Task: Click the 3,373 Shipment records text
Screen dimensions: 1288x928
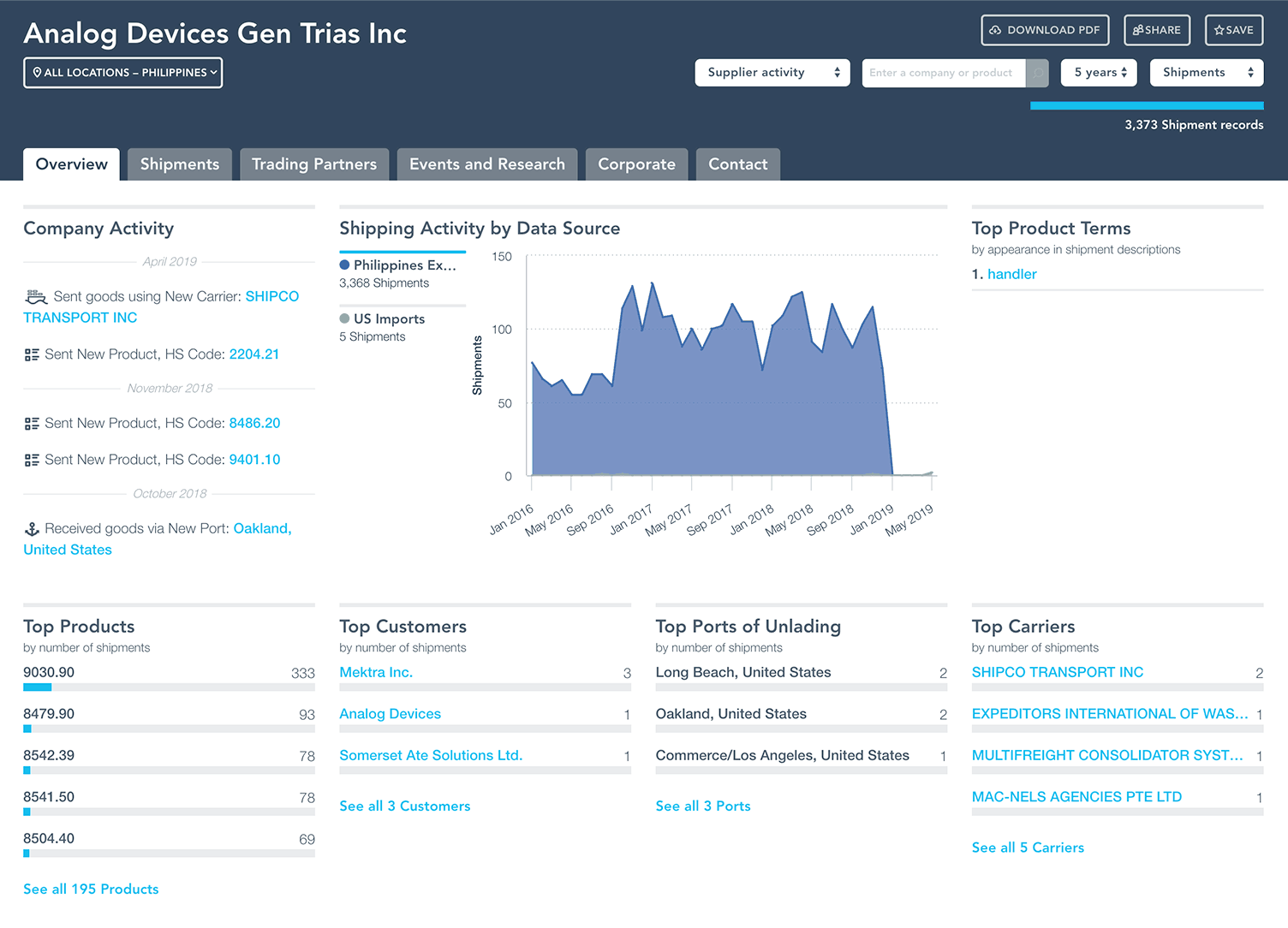Action: tap(1194, 125)
